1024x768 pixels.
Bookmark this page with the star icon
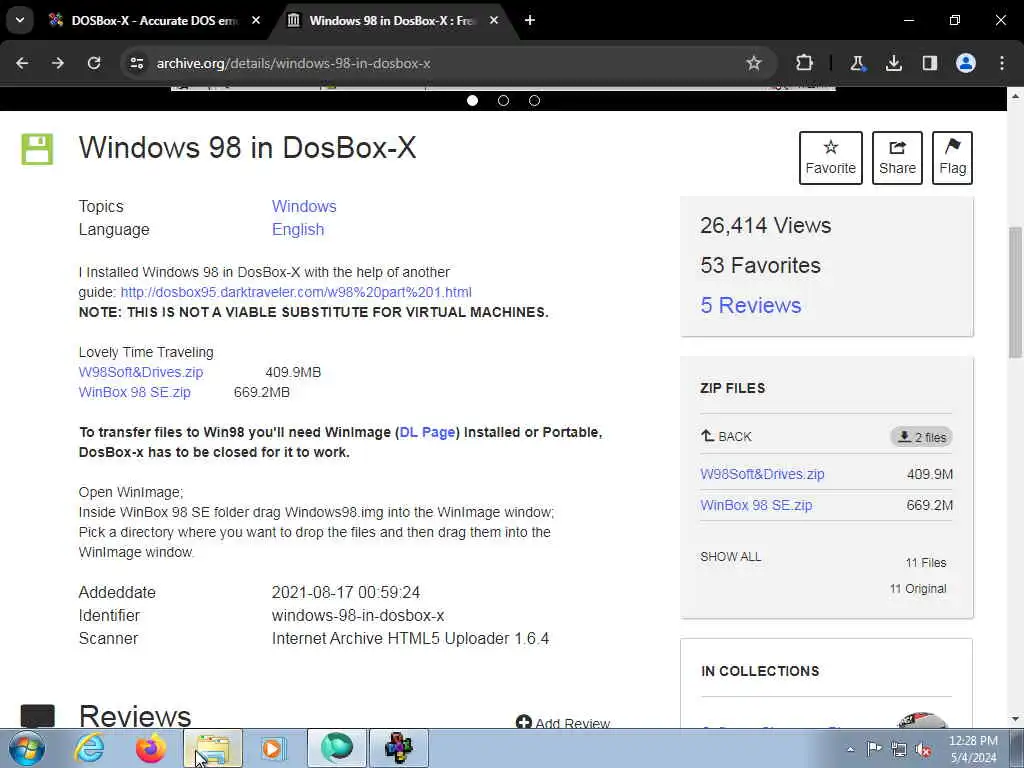click(754, 63)
